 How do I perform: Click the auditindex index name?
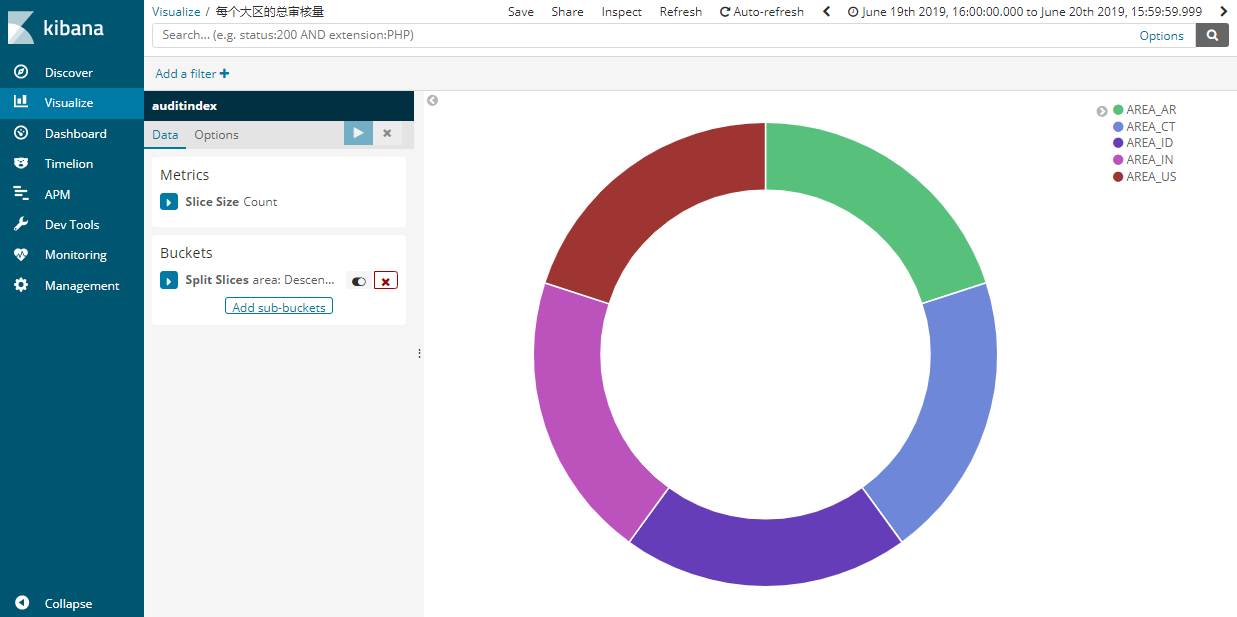point(185,105)
